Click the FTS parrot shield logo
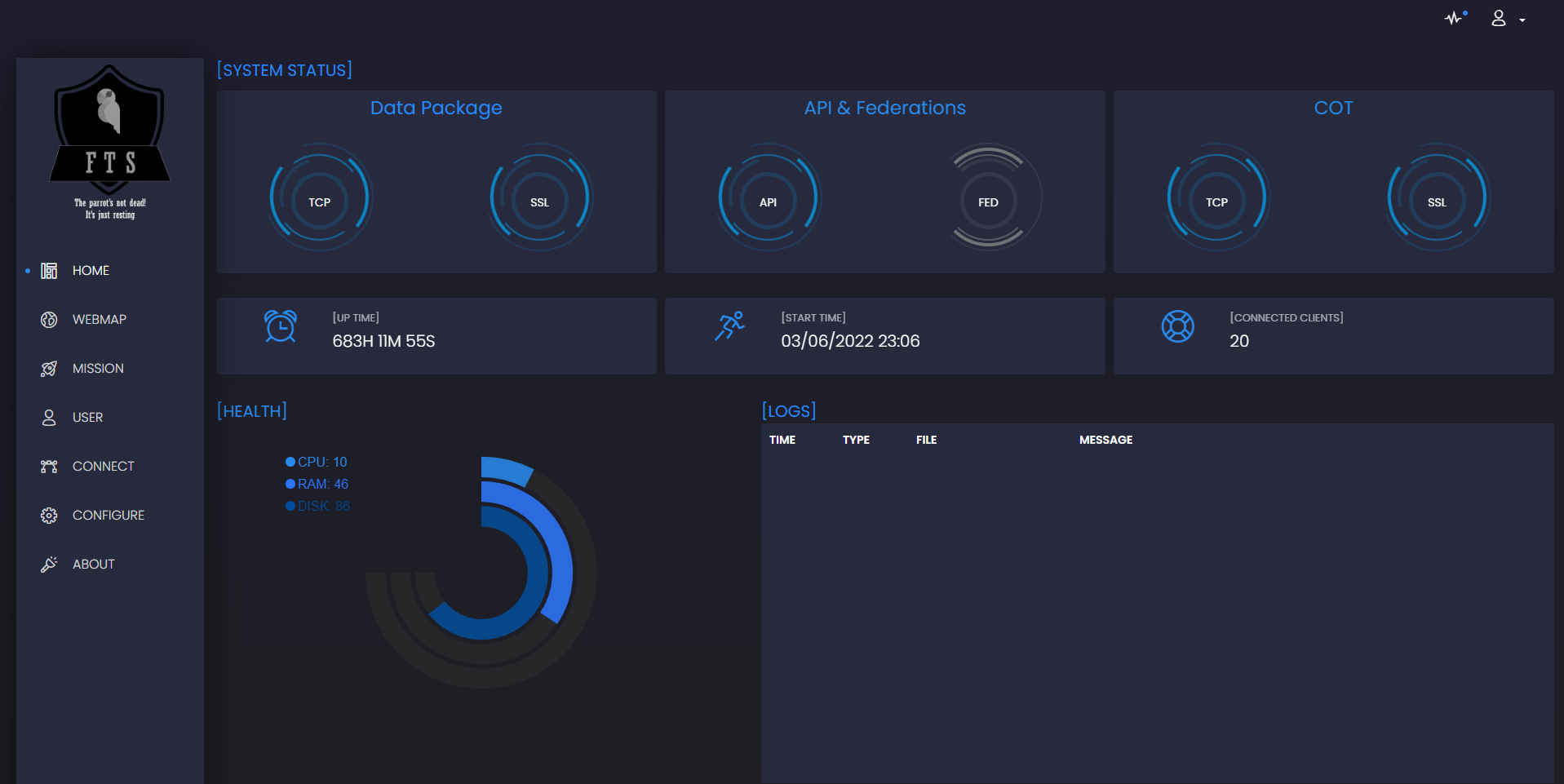1564x784 pixels. [110, 129]
